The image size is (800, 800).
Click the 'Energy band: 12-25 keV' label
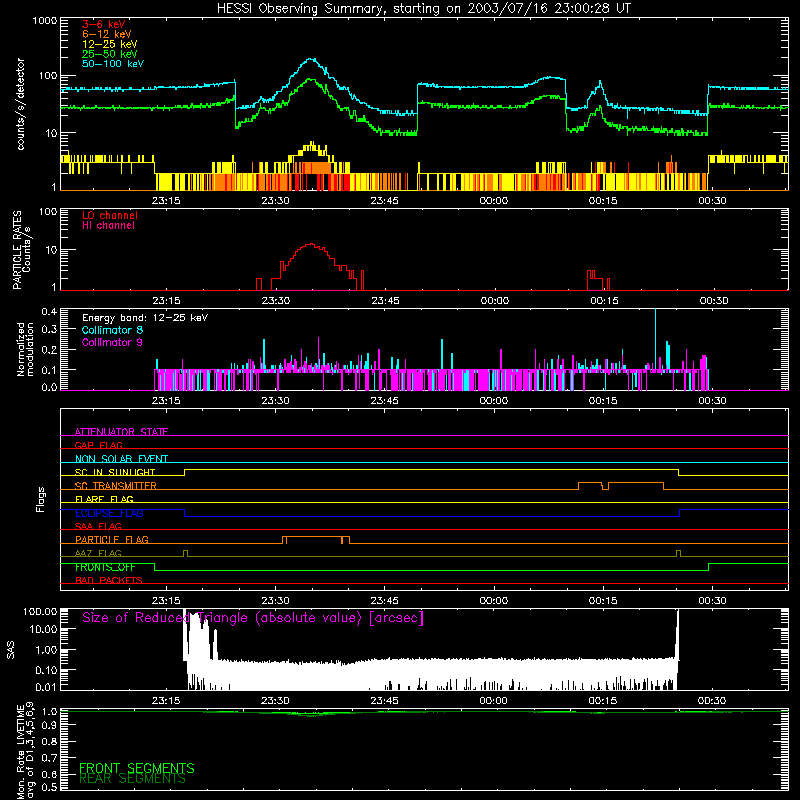pos(145,318)
